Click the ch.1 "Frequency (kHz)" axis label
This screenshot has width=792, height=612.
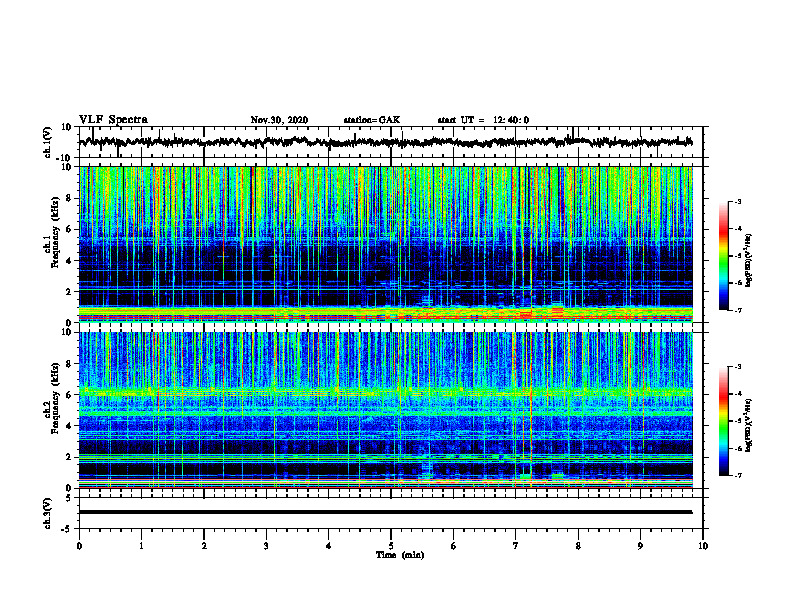click(55, 233)
